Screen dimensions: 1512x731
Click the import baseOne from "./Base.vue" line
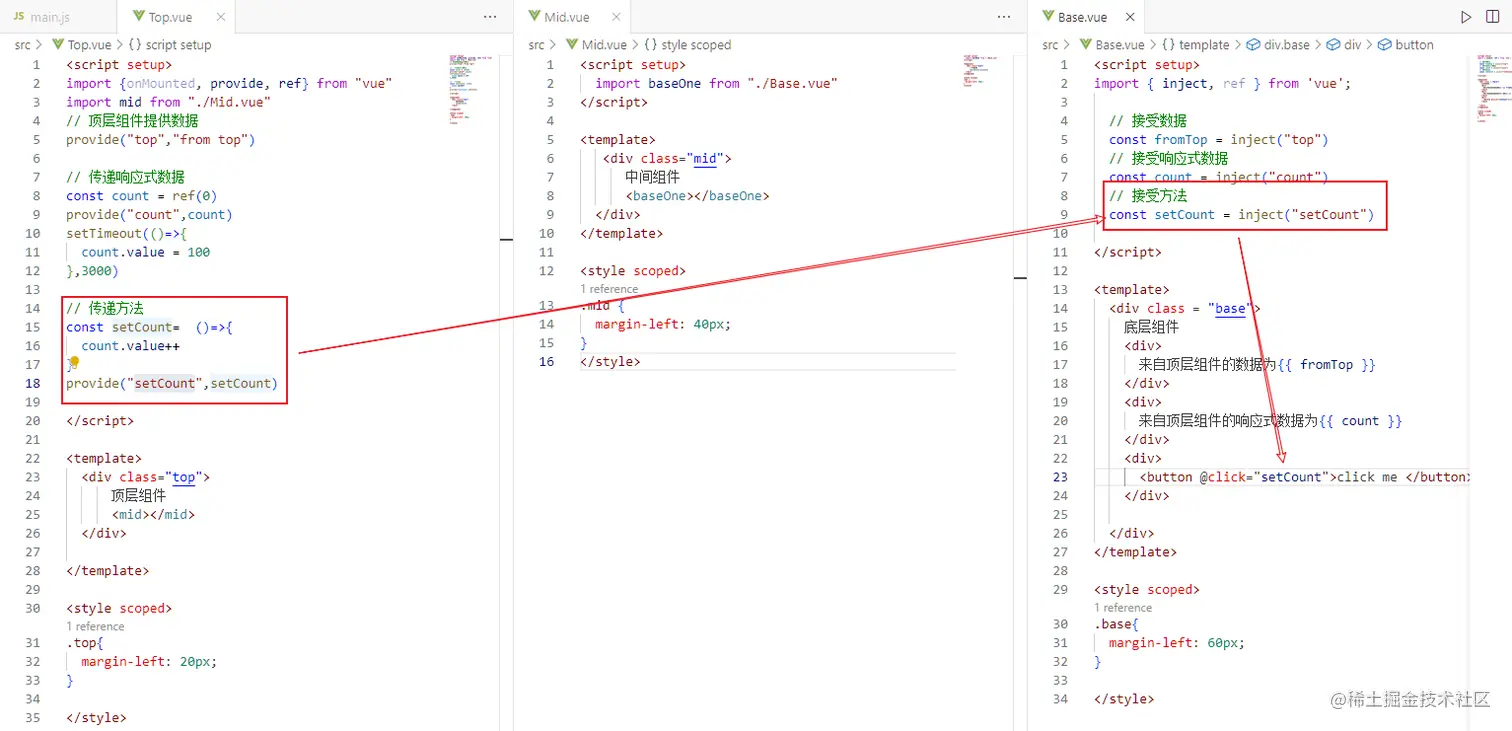coord(716,83)
